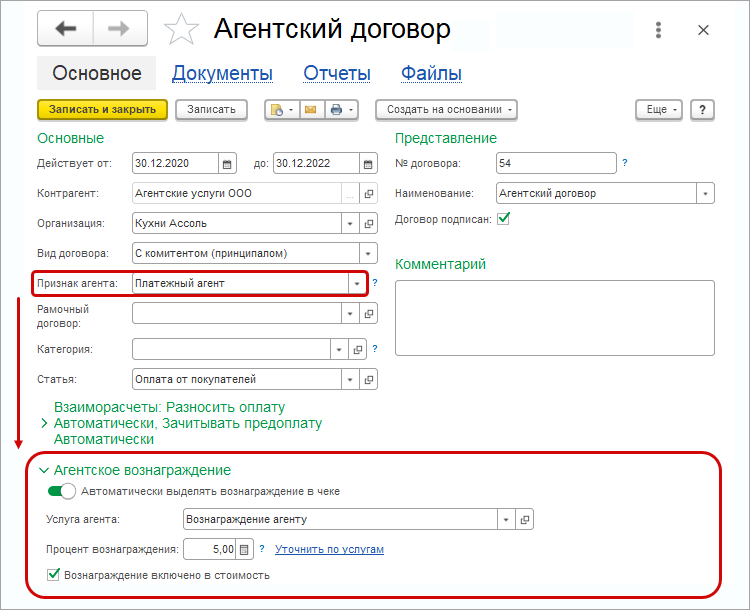Open the Еще menu

tap(659, 110)
